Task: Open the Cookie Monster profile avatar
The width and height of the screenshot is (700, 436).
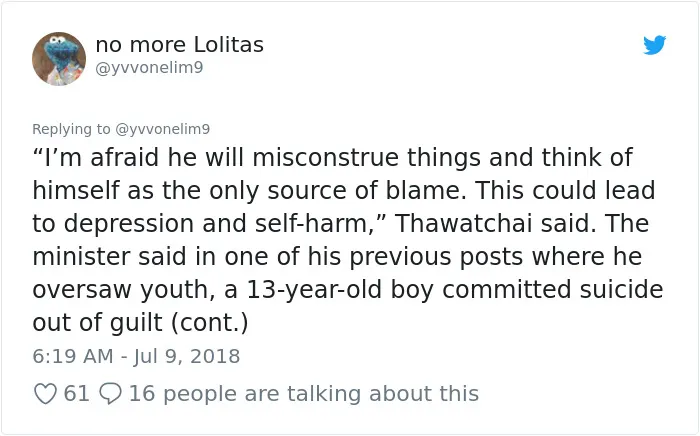Action: pos(59,58)
